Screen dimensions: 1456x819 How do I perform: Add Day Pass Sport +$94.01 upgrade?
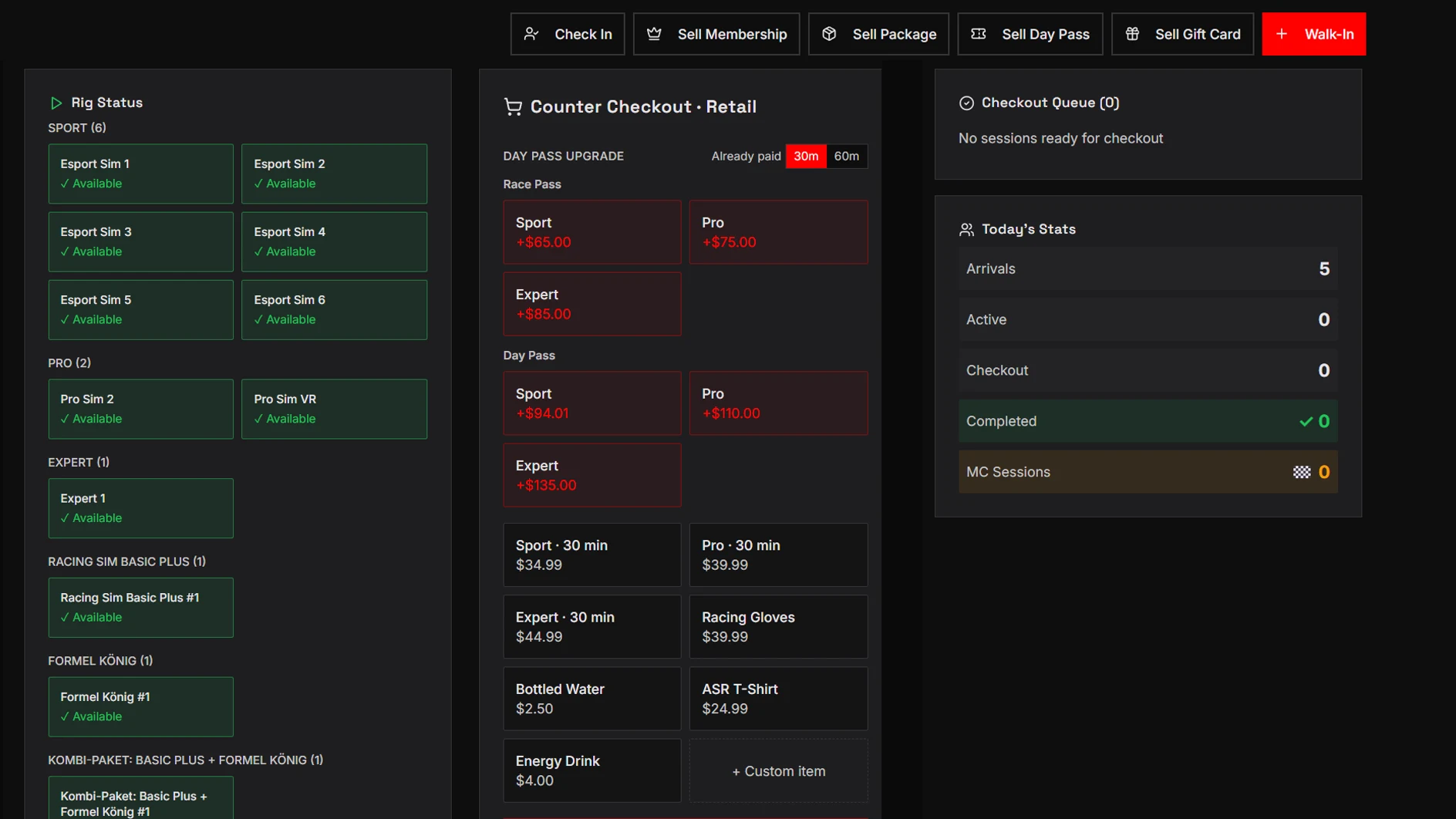(592, 403)
